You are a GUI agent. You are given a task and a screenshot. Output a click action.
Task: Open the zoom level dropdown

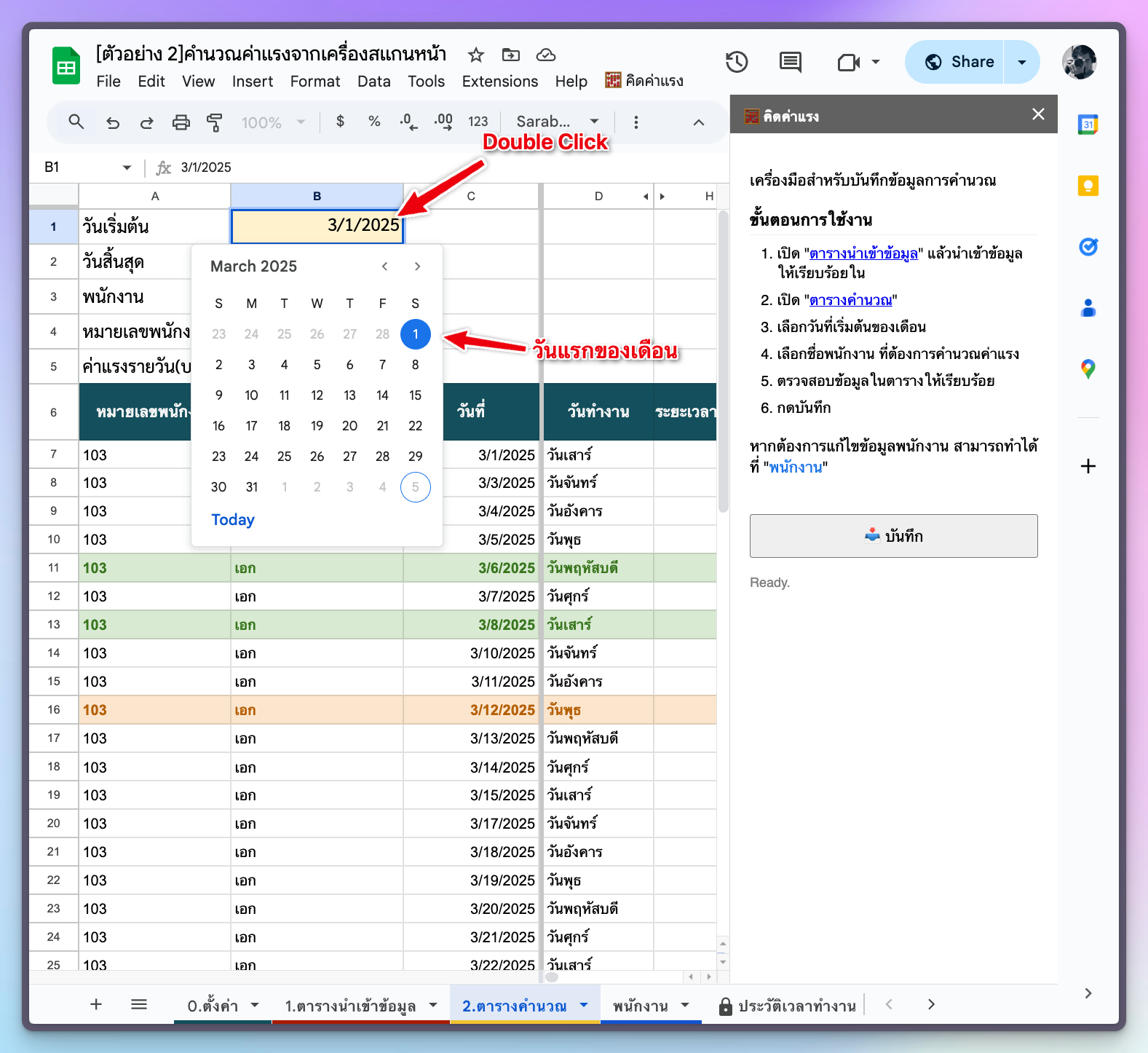pyautogui.click(x=273, y=122)
